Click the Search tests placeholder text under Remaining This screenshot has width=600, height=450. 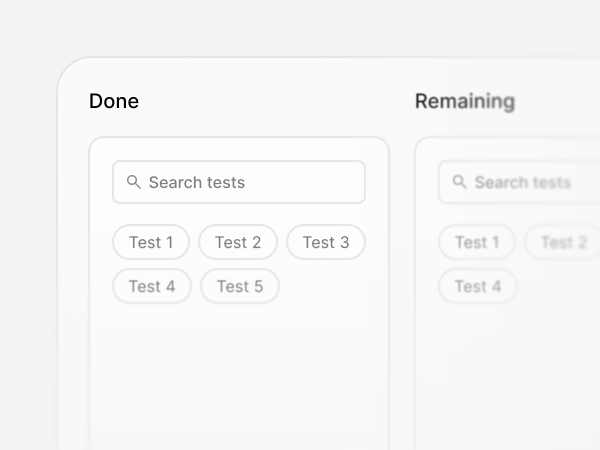523,183
